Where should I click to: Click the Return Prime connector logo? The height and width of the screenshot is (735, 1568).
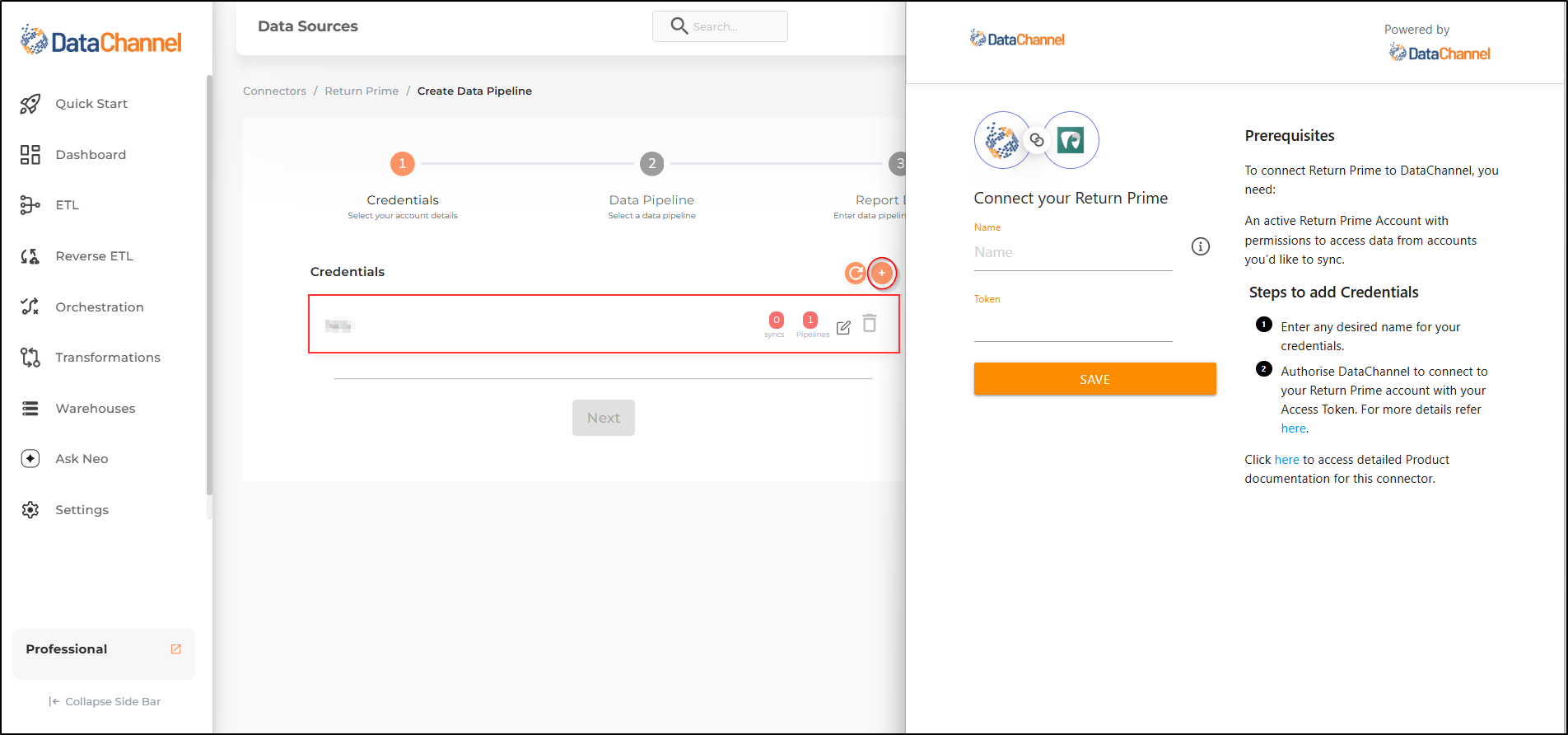click(x=1071, y=140)
